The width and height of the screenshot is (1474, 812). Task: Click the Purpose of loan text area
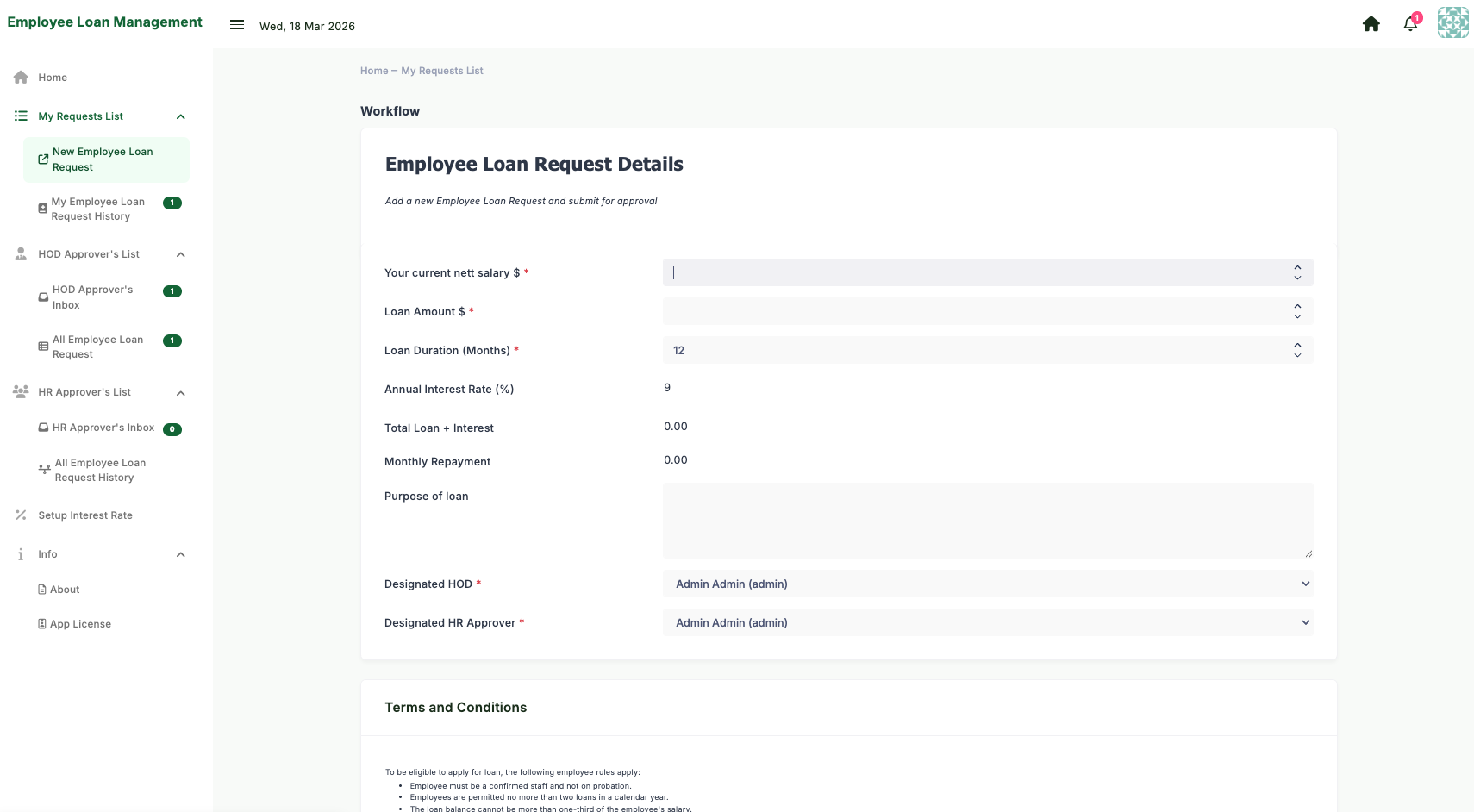(987, 521)
